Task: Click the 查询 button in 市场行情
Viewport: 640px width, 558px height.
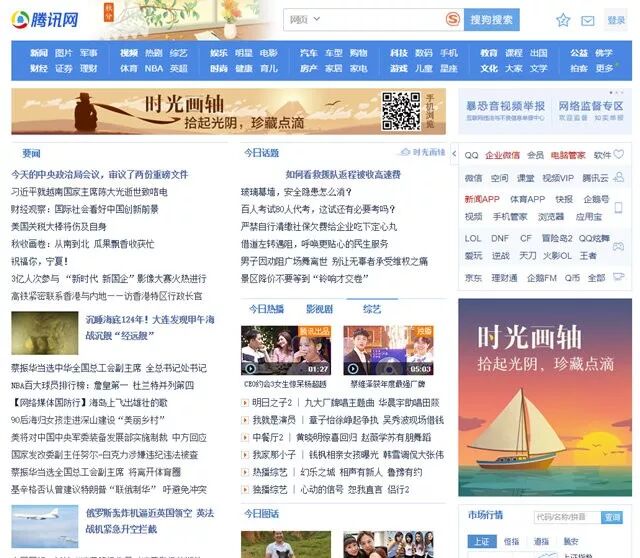Action: tap(612, 517)
